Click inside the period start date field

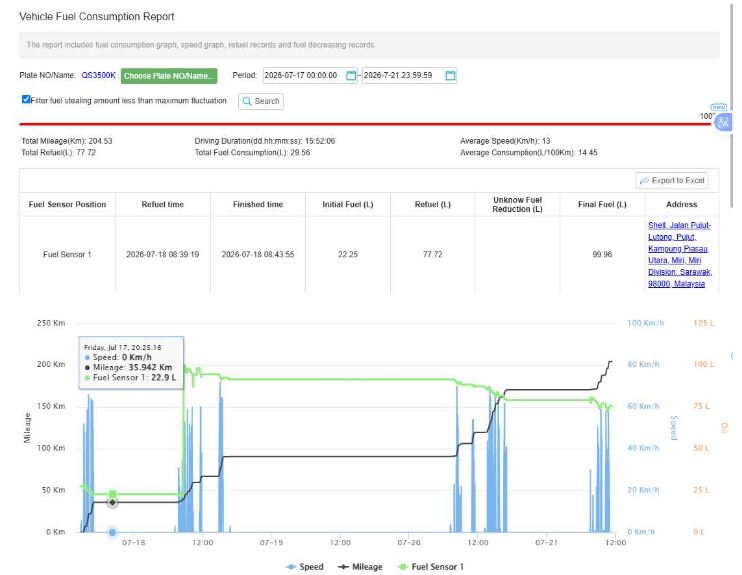click(x=304, y=76)
